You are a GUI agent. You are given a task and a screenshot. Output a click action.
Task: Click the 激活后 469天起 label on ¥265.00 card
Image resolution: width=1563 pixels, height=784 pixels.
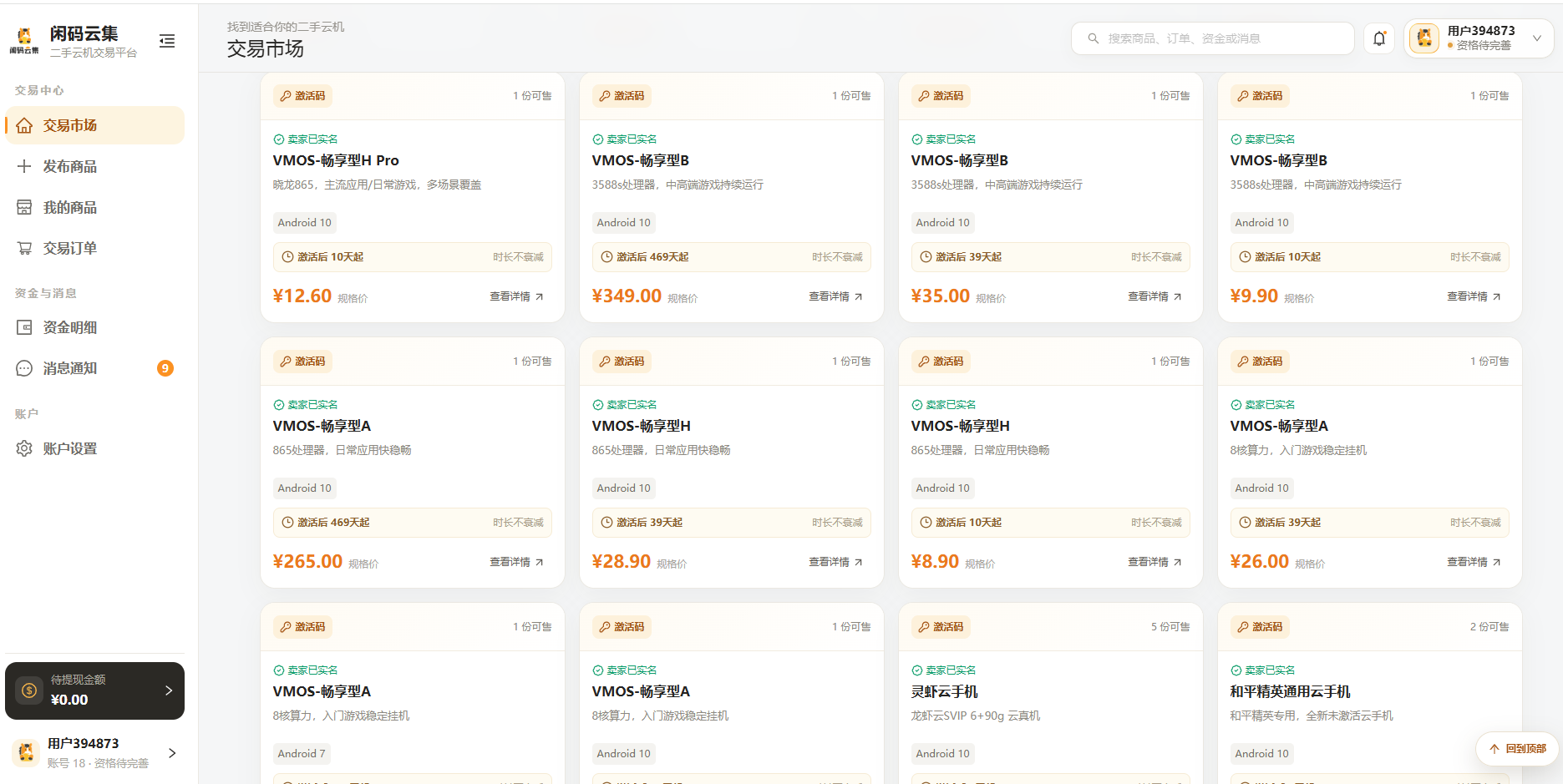pyautogui.click(x=333, y=523)
